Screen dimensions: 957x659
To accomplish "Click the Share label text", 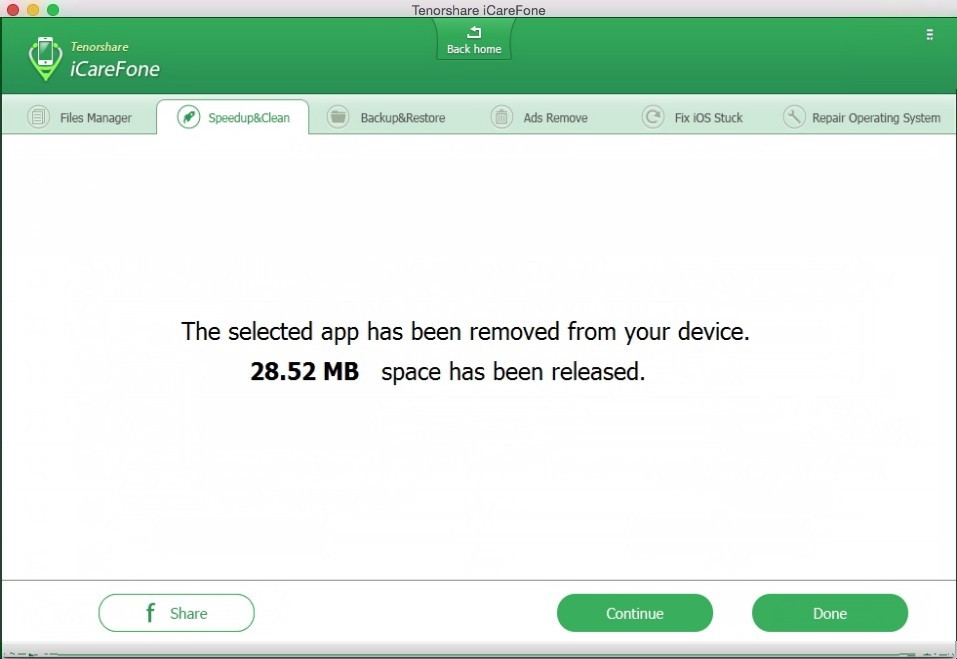I will click(x=189, y=613).
